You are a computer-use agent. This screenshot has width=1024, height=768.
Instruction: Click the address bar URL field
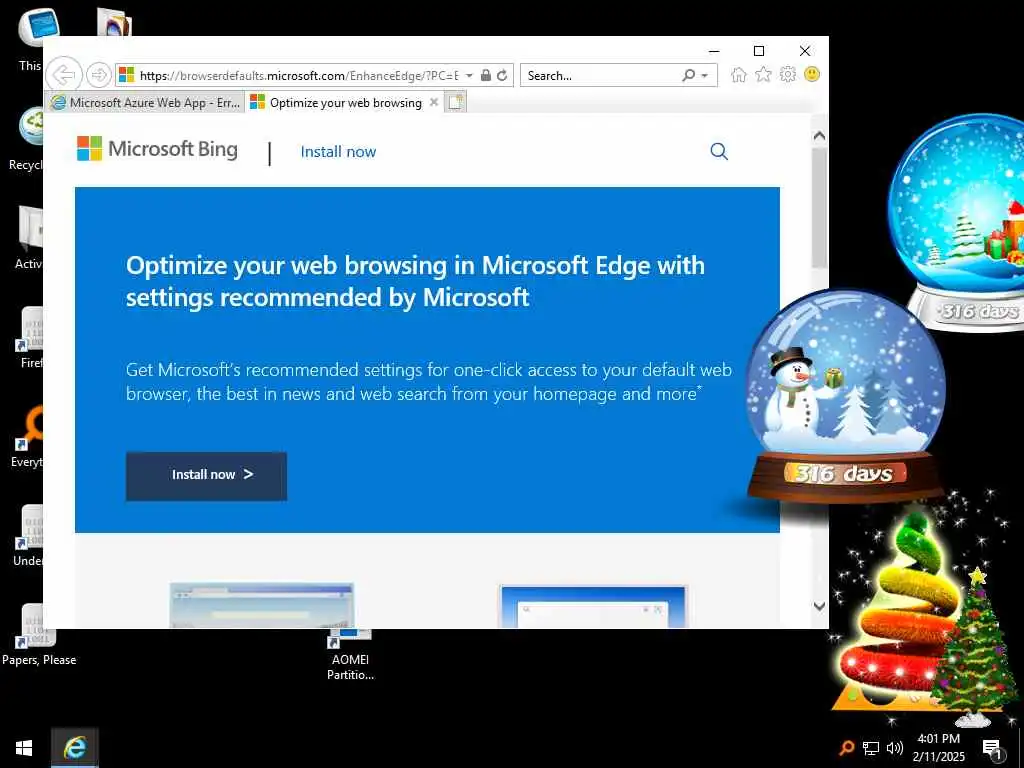coord(298,75)
